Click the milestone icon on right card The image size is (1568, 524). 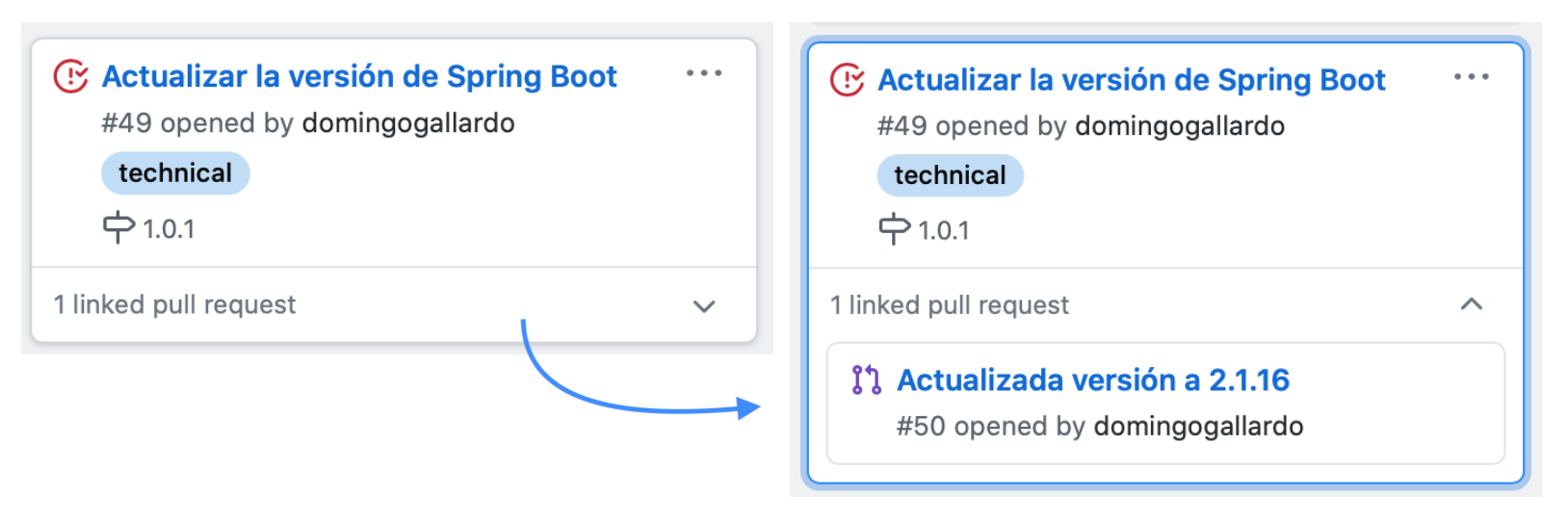pyautogui.click(x=894, y=229)
